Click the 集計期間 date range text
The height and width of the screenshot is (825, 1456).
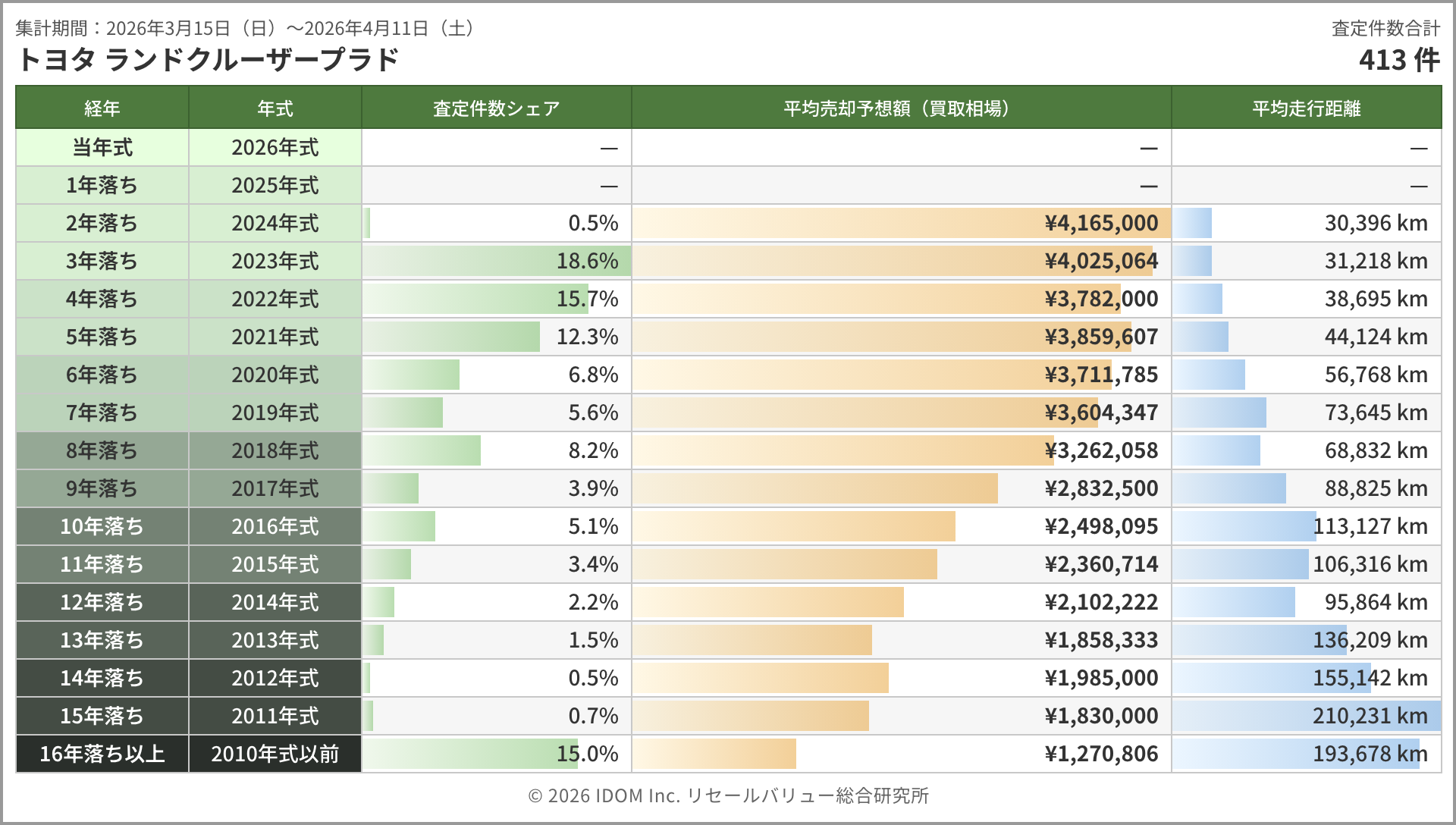(x=247, y=29)
